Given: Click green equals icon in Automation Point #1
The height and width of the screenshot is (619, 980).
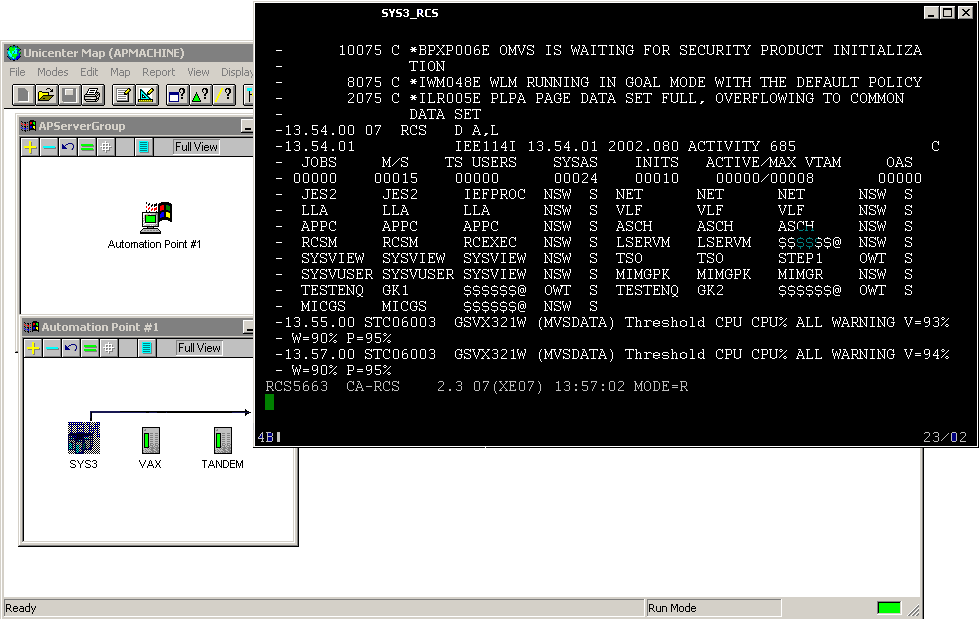Looking at the screenshot, I should click(x=90, y=348).
